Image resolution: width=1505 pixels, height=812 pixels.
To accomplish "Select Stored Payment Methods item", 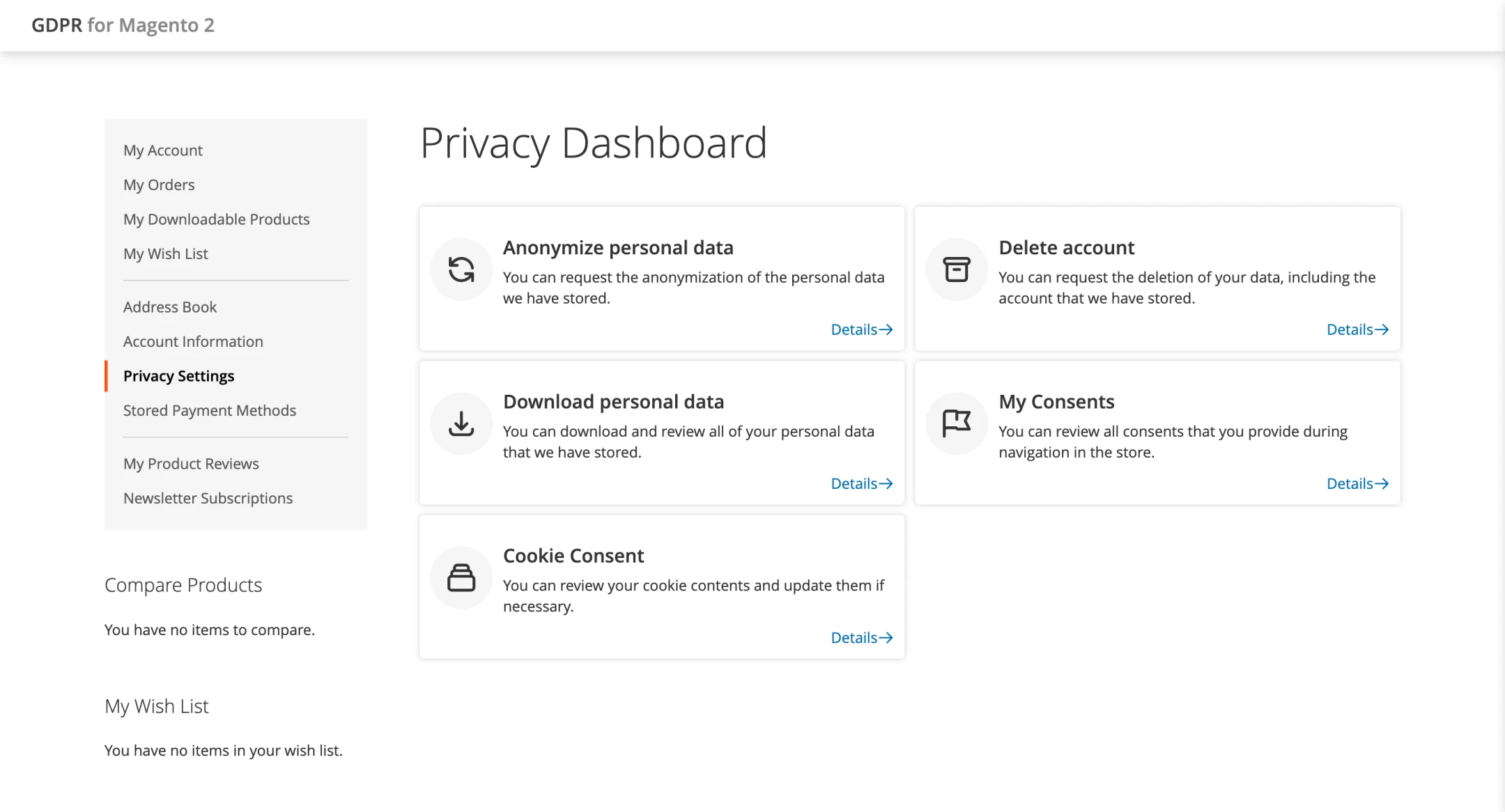I will [x=210, y=410].
